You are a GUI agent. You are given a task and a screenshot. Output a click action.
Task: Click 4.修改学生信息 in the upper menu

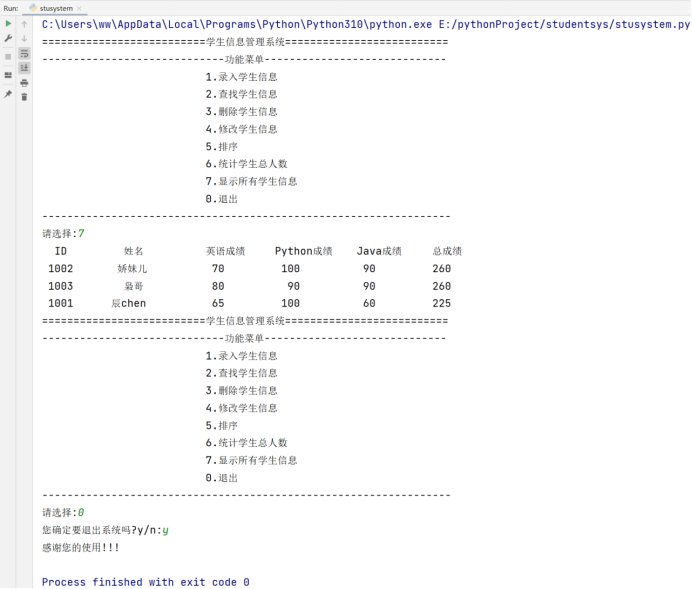[241, 129]
